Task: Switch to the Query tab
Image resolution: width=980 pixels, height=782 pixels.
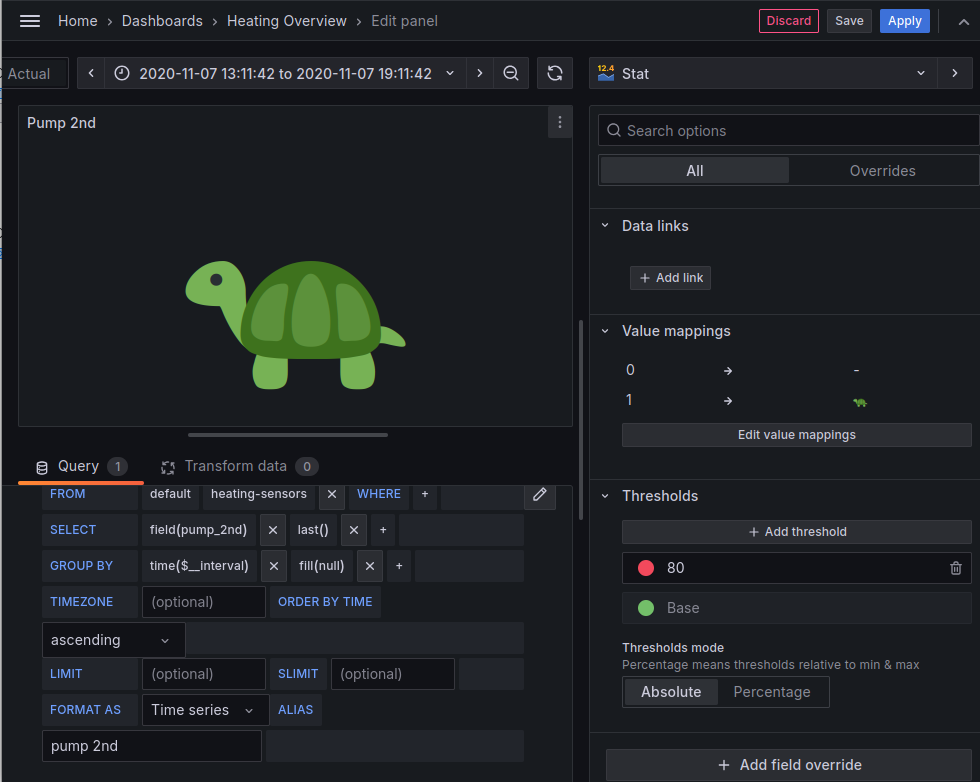Action: 81,466
